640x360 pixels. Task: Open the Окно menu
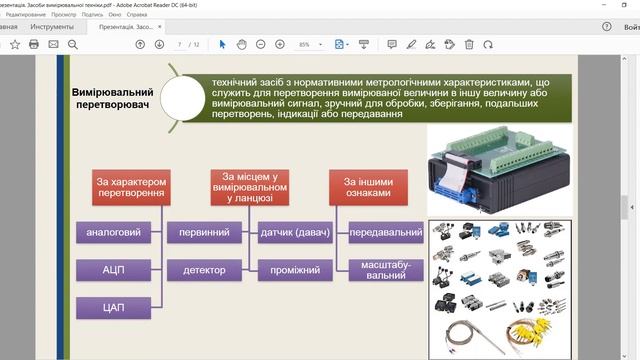point(115,14)
